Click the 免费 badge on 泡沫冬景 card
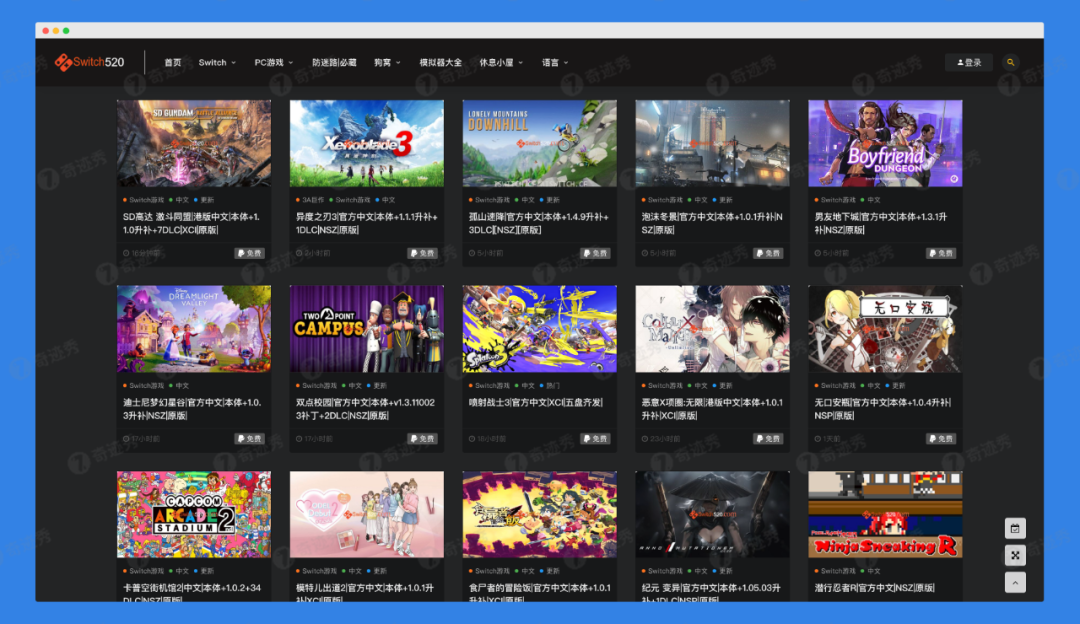The width and height of the screenshot is (1080, 624). click(769, 253)
